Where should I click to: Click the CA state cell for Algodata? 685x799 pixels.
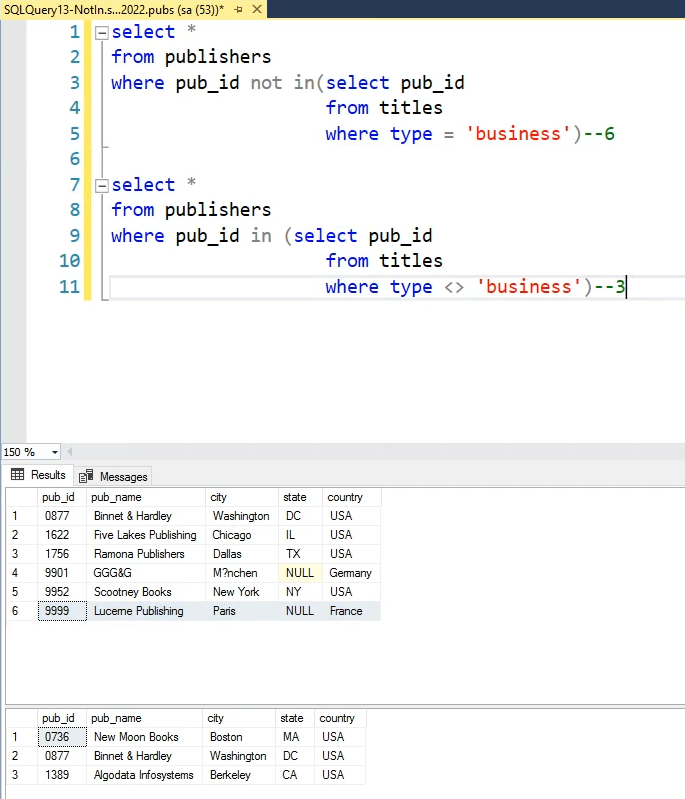coord(295,775)
